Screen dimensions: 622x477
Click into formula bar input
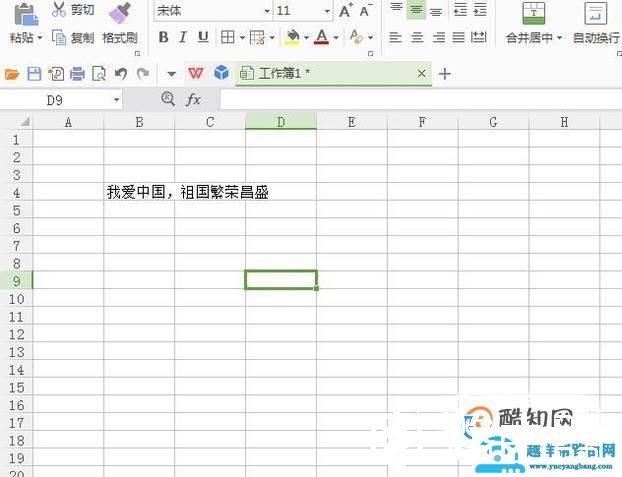tap(420, 100)
